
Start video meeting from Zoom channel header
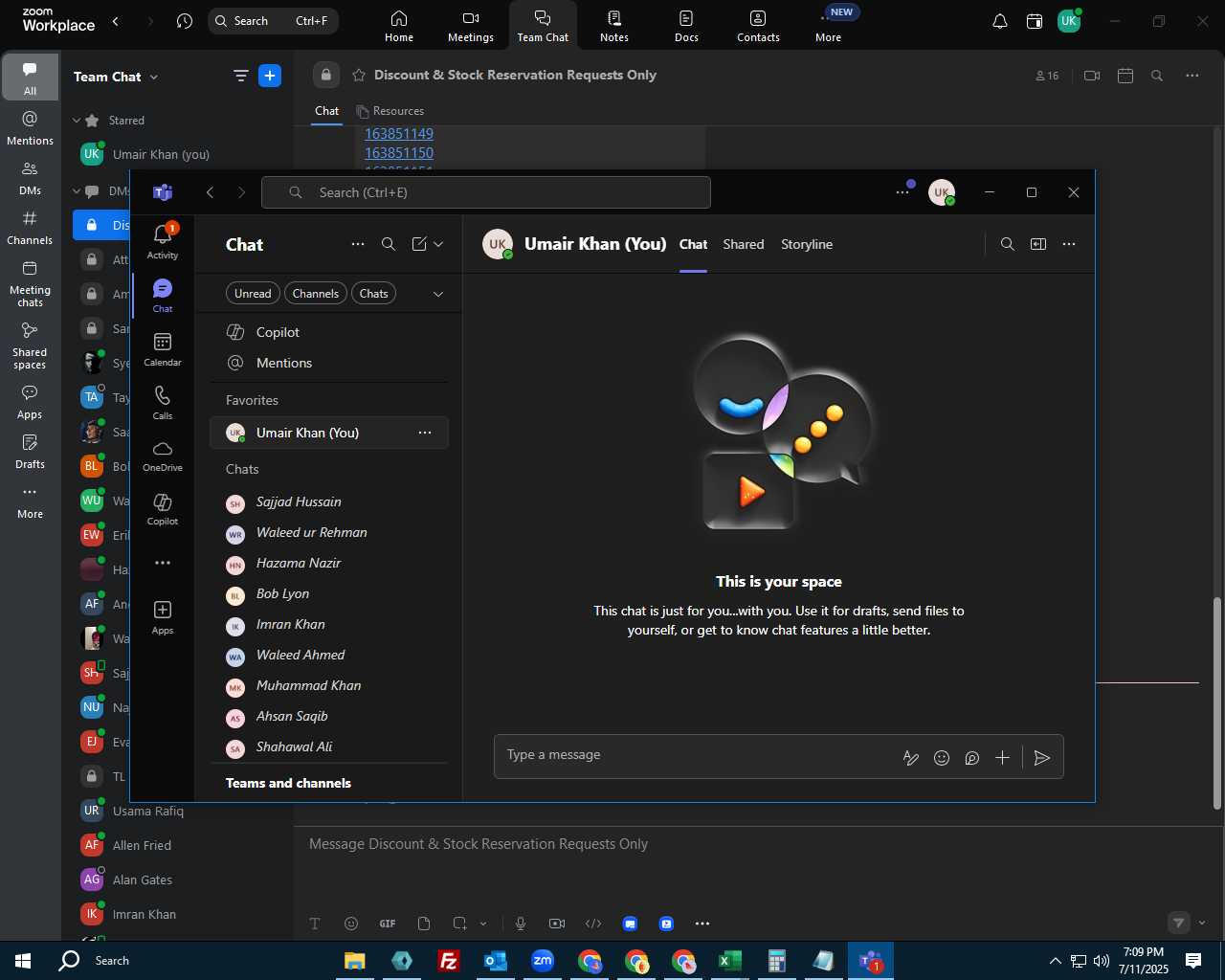pos(1092,76)
